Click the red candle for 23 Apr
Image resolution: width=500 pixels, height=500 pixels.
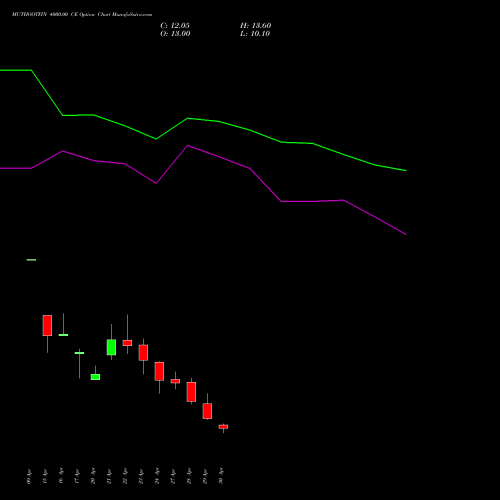tap(143, 353)
